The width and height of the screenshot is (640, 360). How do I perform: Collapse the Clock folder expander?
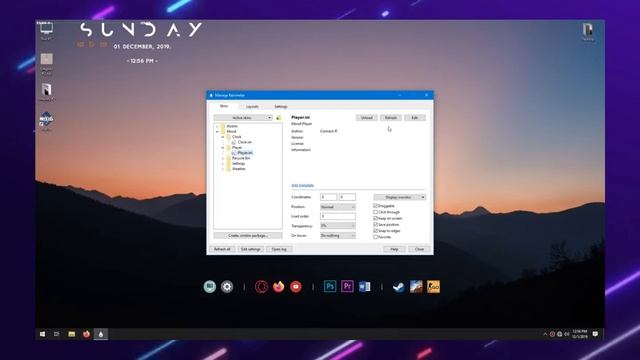[223, 137]
